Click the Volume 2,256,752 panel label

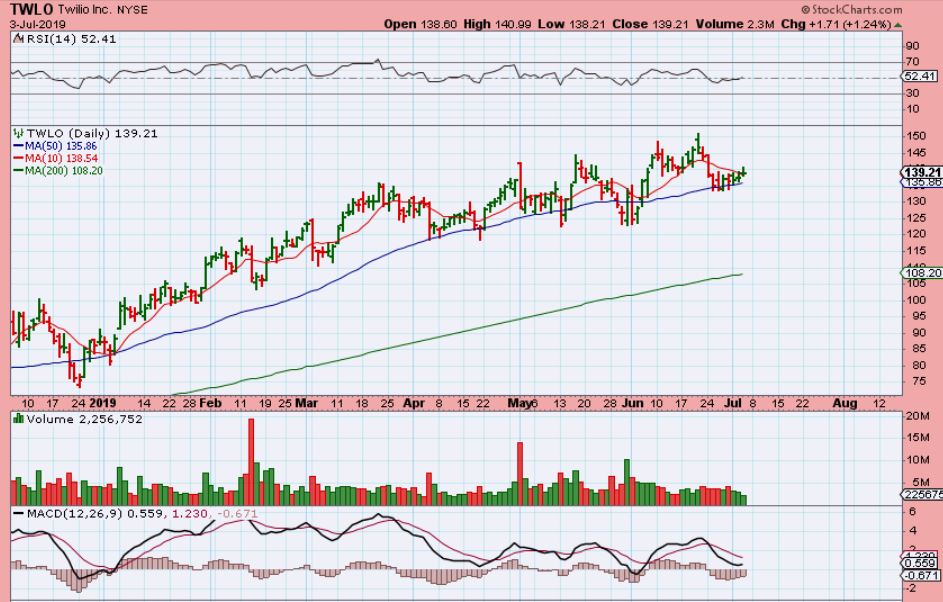[x=84, y=419]
